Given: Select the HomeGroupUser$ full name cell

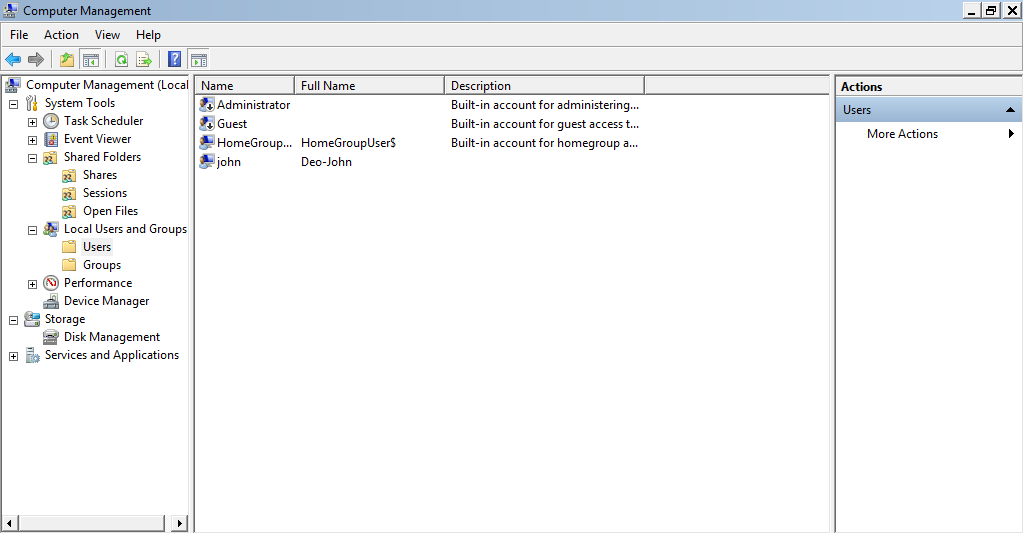Looking at the screenshot, I should pos(348,143).
